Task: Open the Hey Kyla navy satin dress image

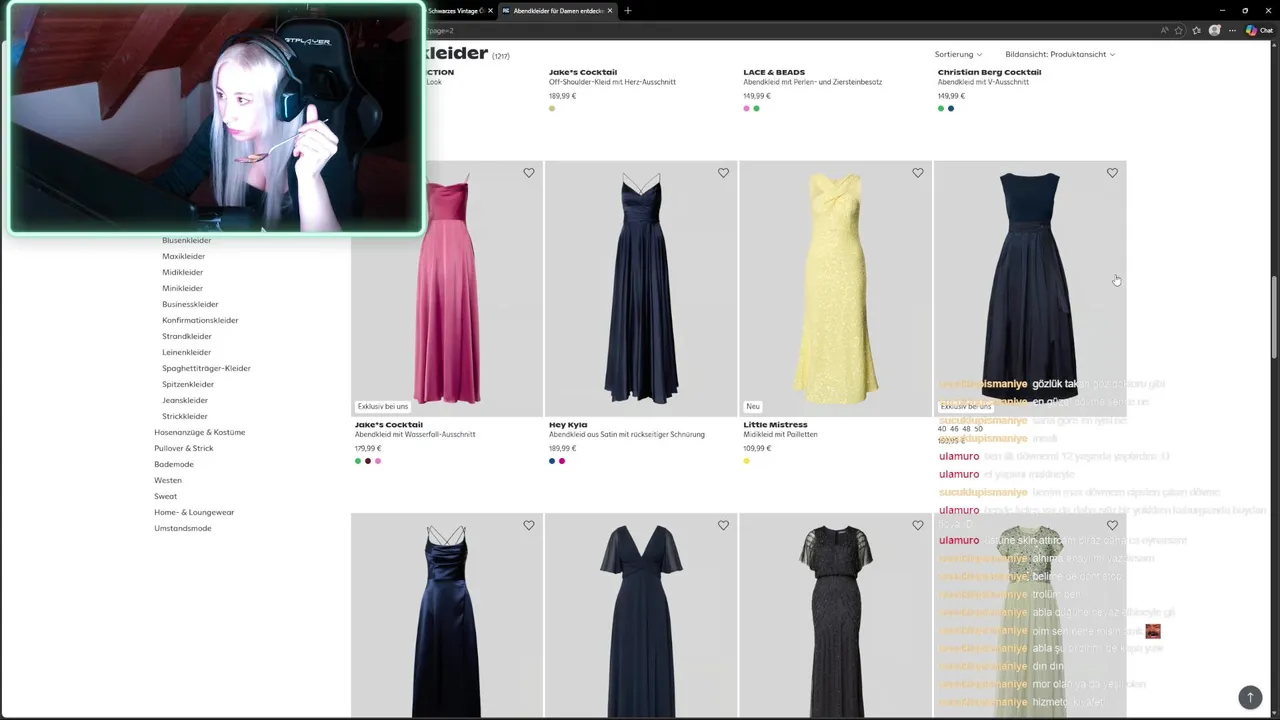Action: (641, 289)
